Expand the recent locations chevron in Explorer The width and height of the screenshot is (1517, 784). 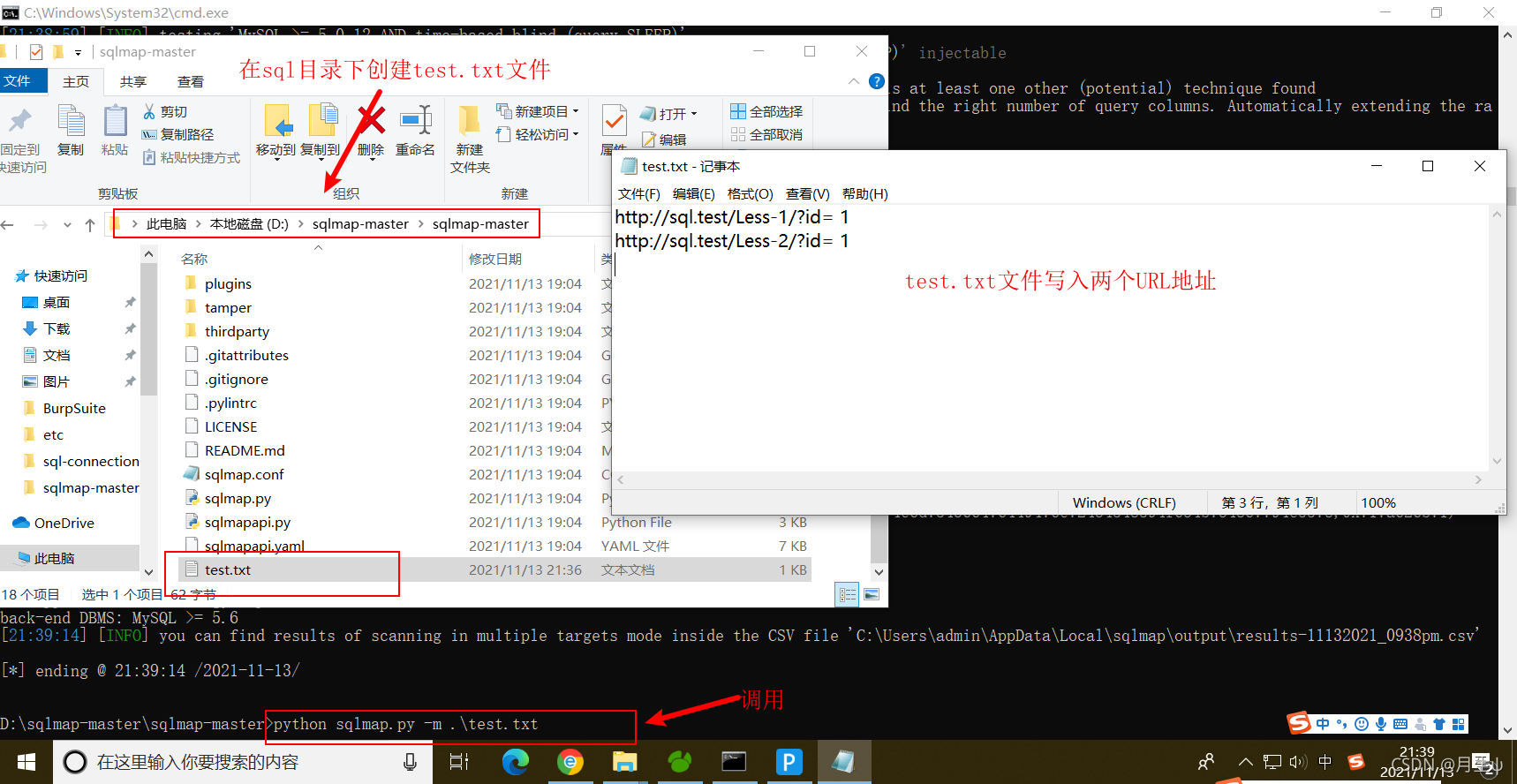67,225
